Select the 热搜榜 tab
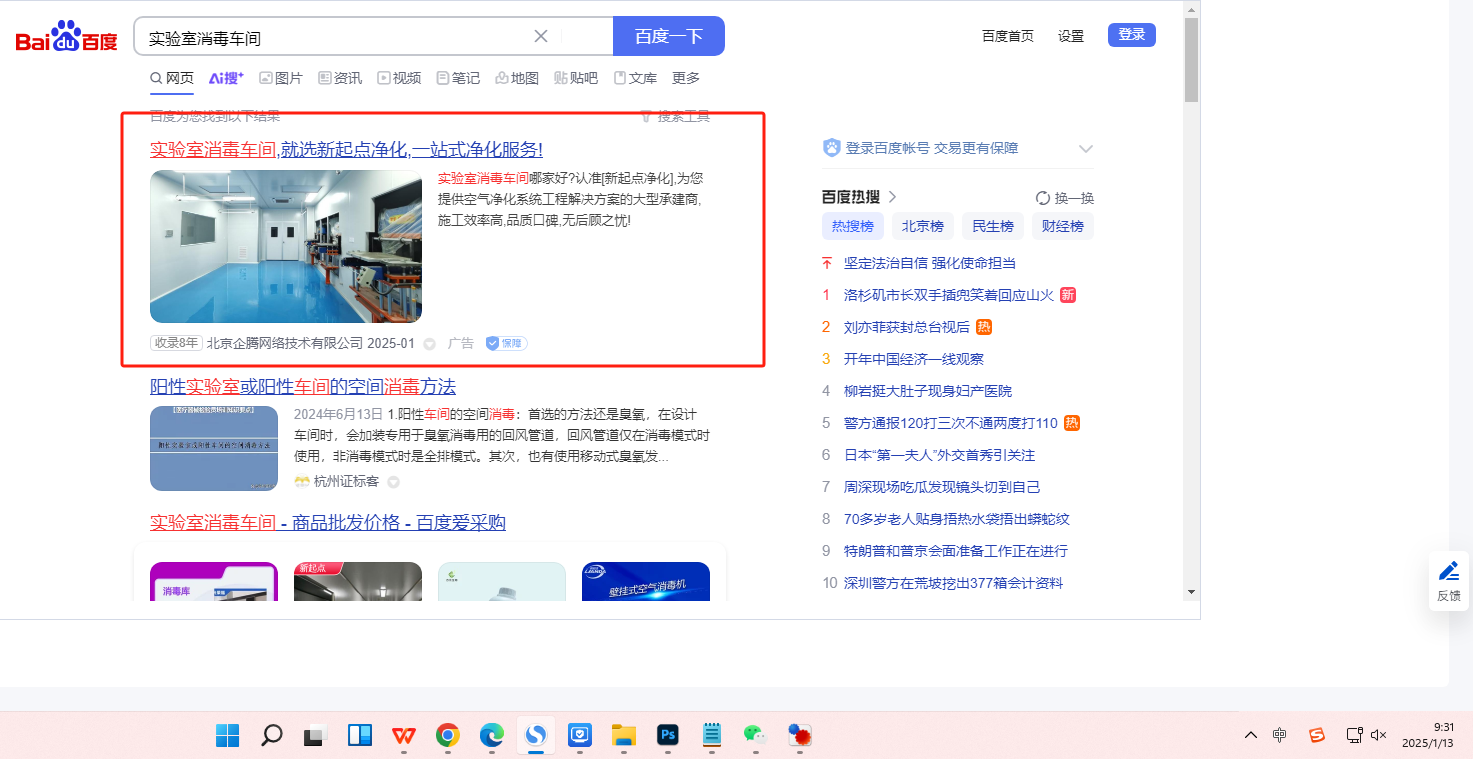Image resolution: width=1473 pixels, height=759 pixels. click(x=853, y=226)
